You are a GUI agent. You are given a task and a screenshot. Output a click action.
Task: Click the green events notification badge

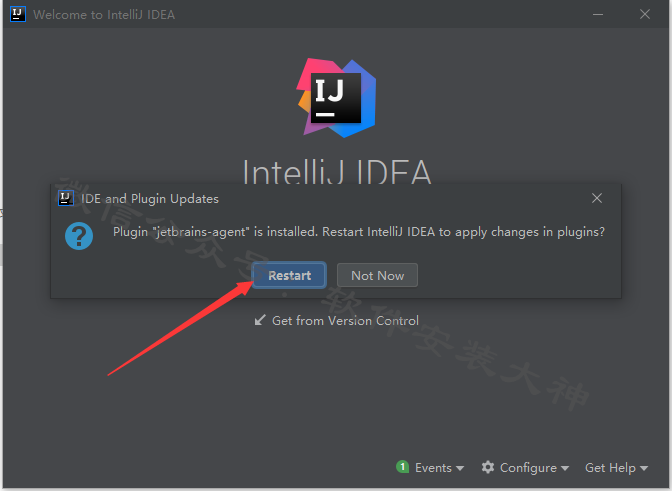coord(402,467)
